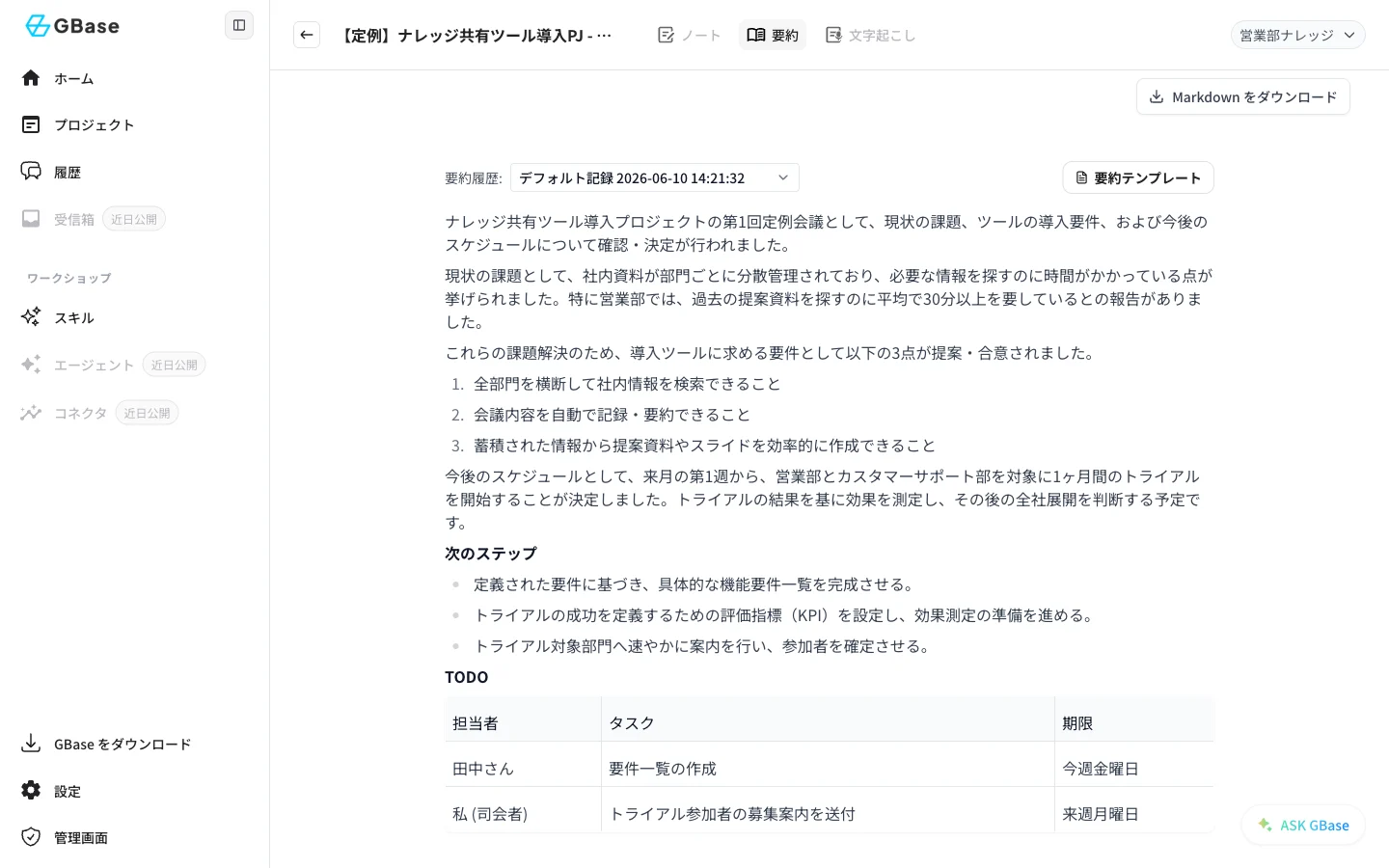1389x868 pixels.
Task: Click the 次のステップ heading
Action: [491, 554]
